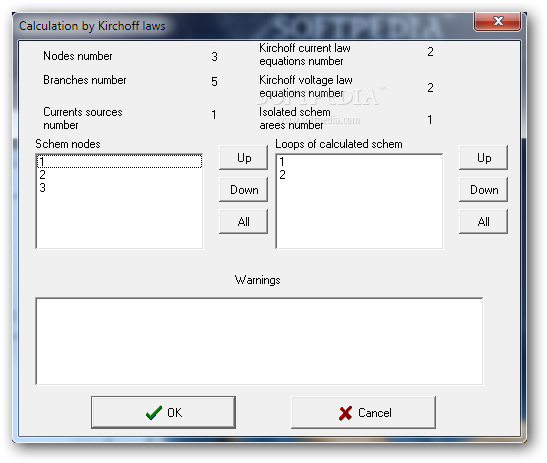This screenshot has width=547, height=463.
Task: Click the Isolated schem arees number label
Action: [295, 118]
